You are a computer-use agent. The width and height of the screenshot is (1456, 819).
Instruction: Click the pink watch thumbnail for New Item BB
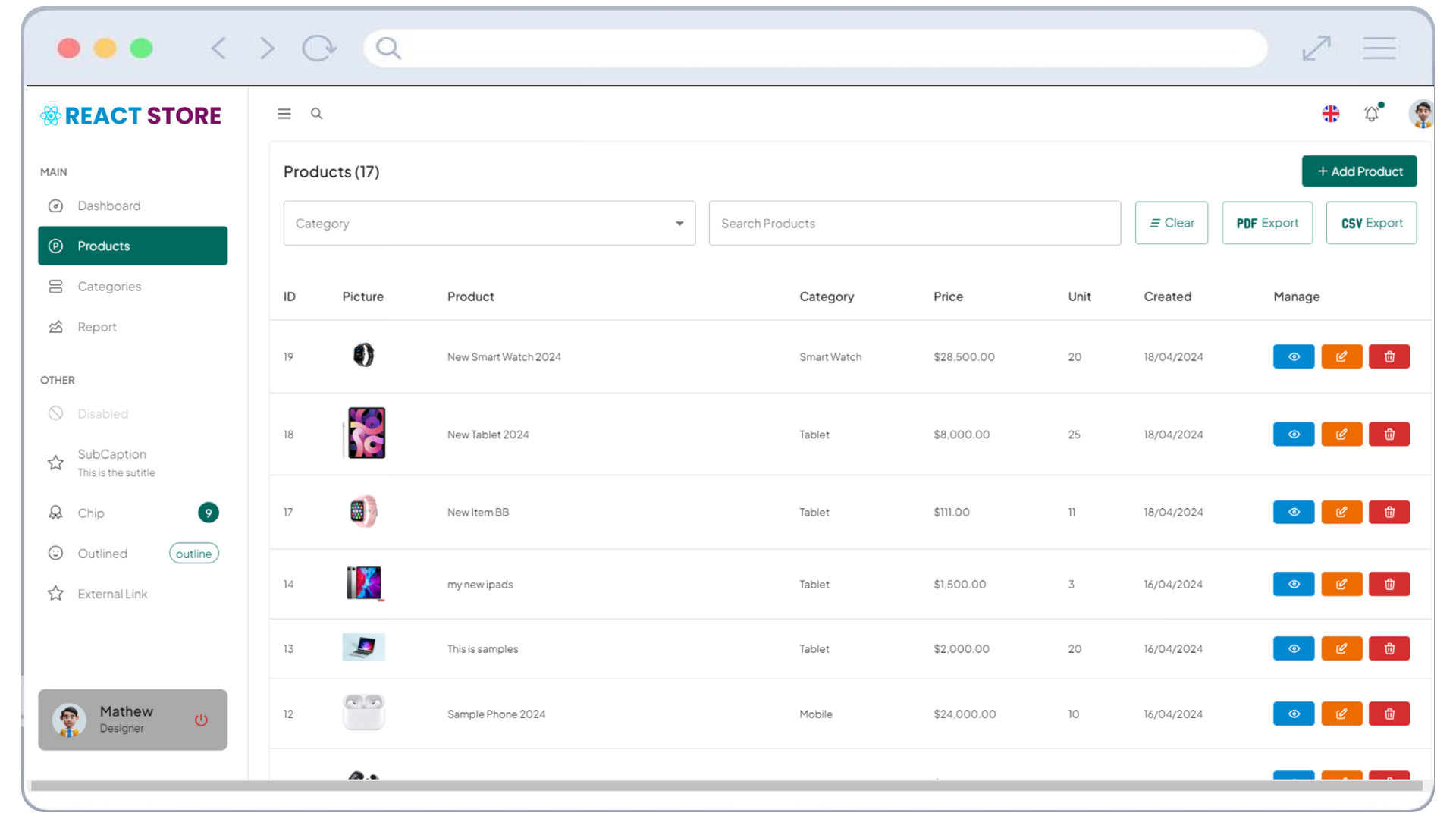tap(363, 511)
